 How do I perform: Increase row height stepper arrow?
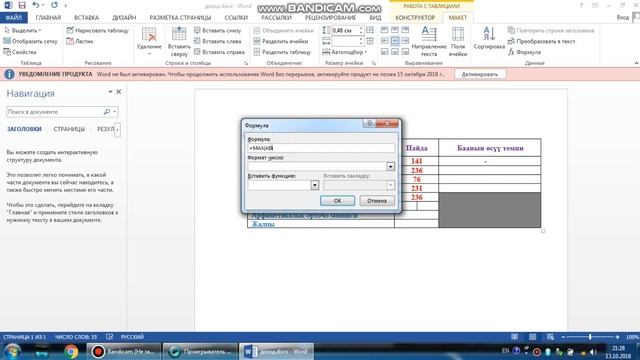point(361,29)
